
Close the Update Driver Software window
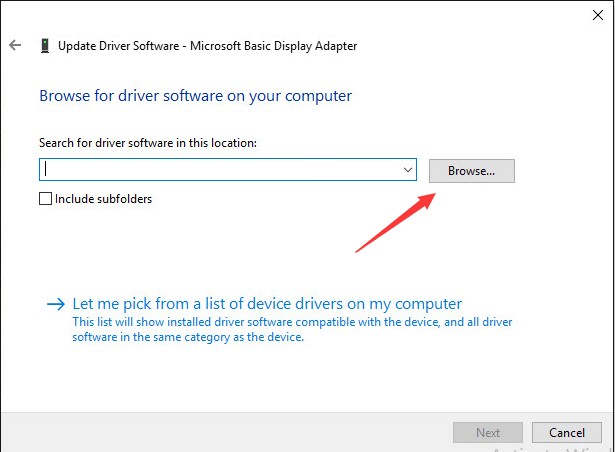[x=596, y=12]
